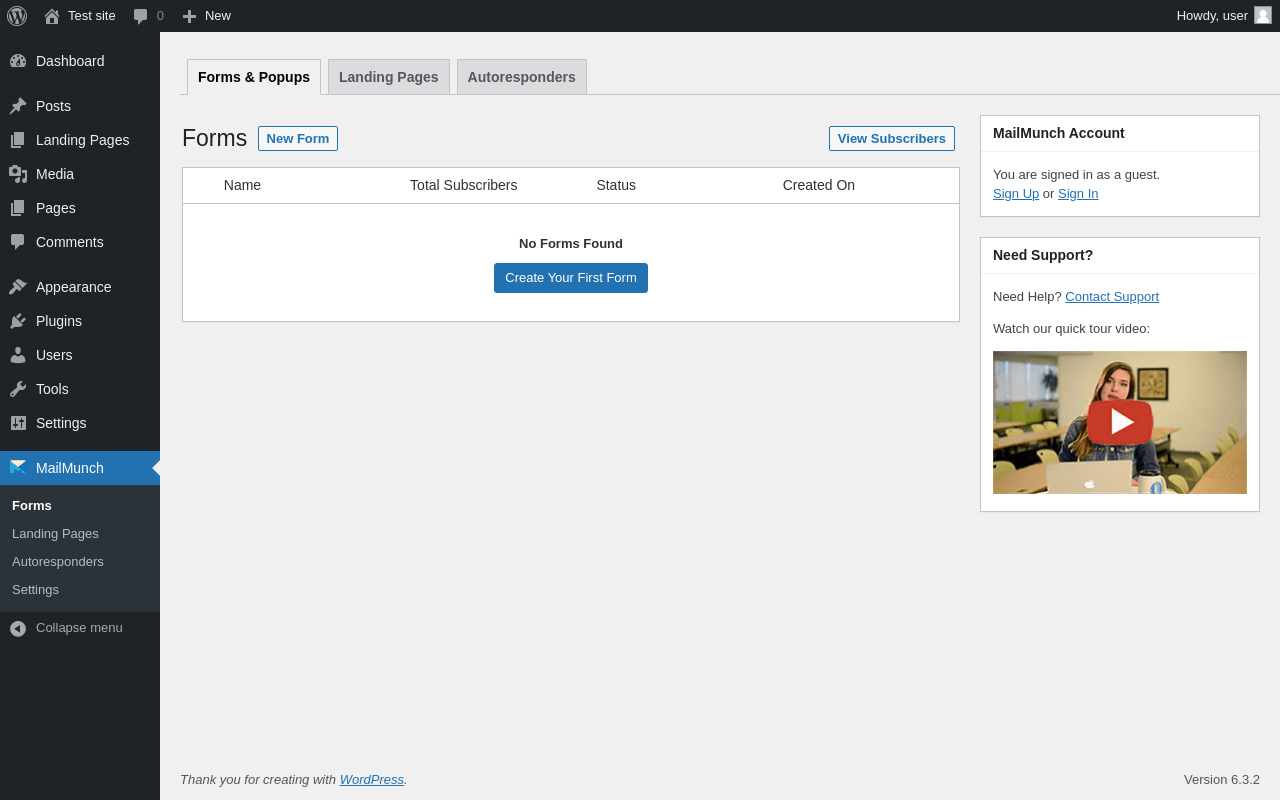Click the Tools wrench icon
Image resolution: width=1280 pixels, height=800 pixels.
[x=18, y=389]
